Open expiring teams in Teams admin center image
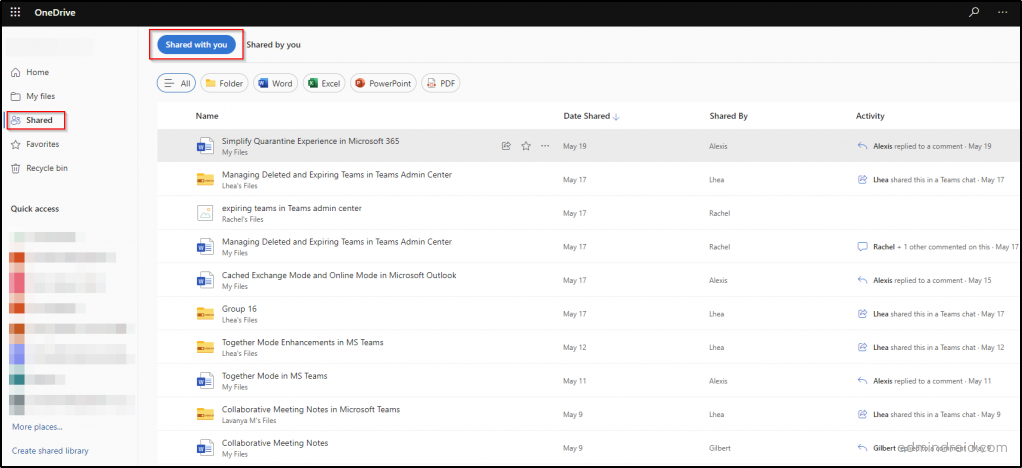 291,208
